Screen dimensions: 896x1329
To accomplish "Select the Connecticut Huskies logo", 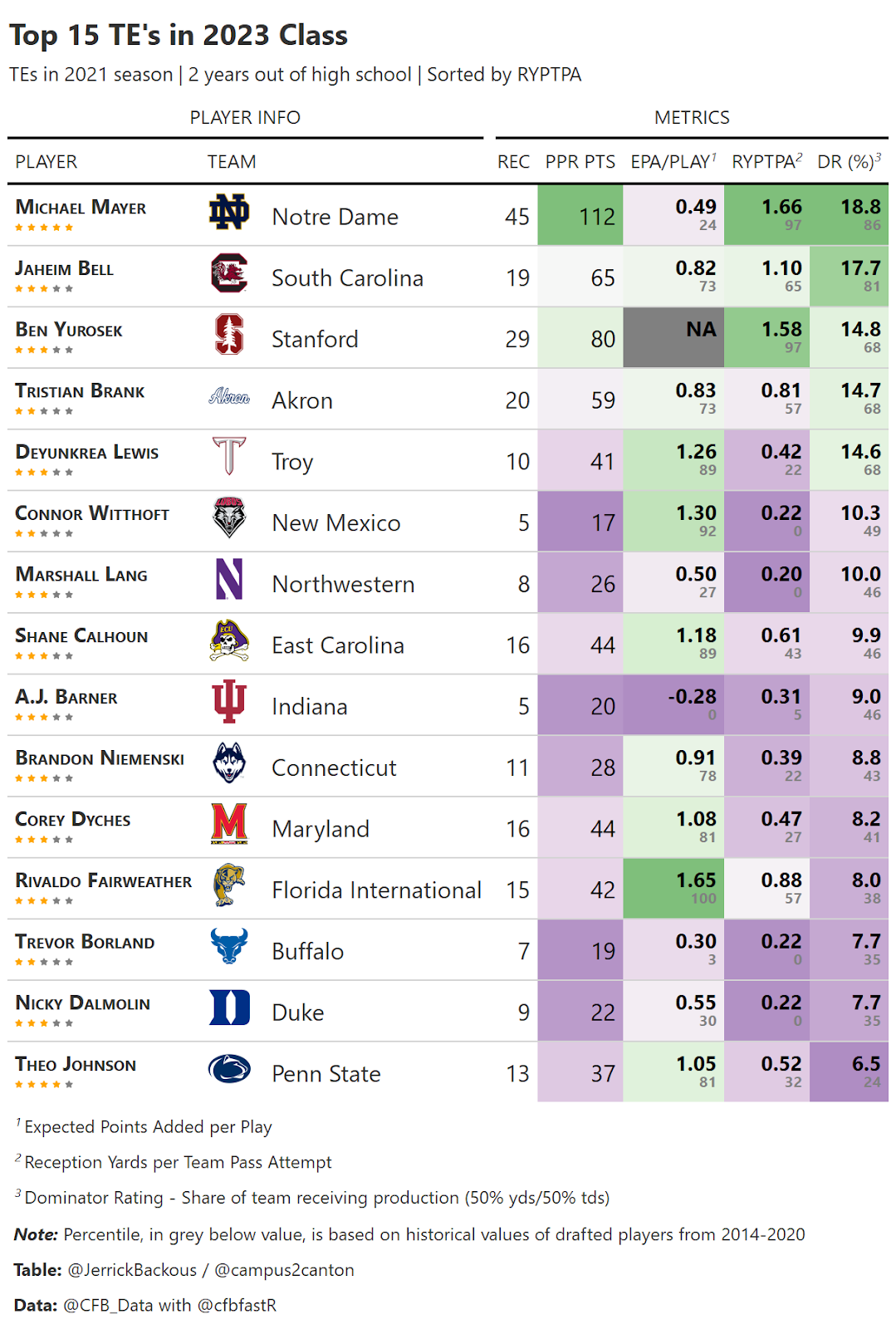I will tap(228, 763).
